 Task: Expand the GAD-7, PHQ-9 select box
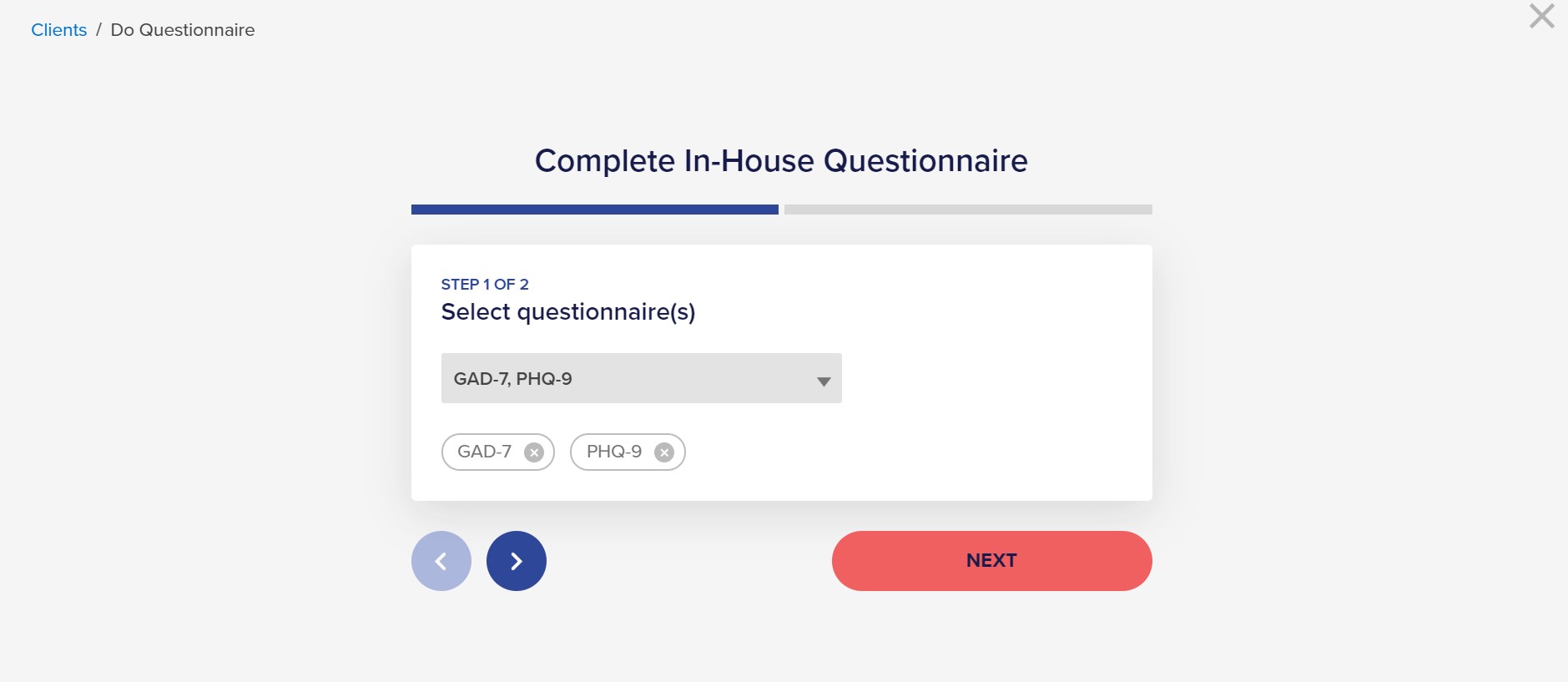tap(641, 378)
